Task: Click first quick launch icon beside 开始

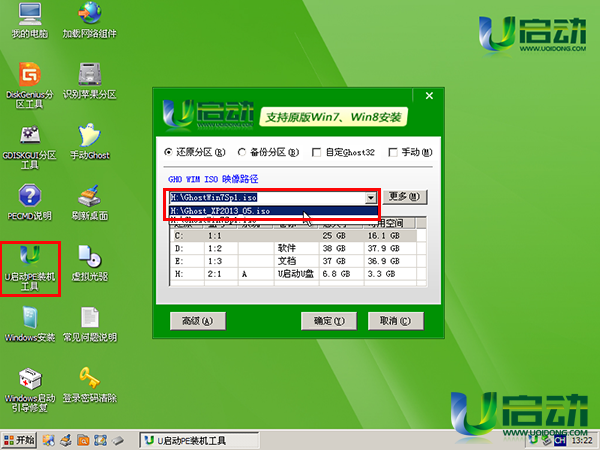Action: [49, 440]
